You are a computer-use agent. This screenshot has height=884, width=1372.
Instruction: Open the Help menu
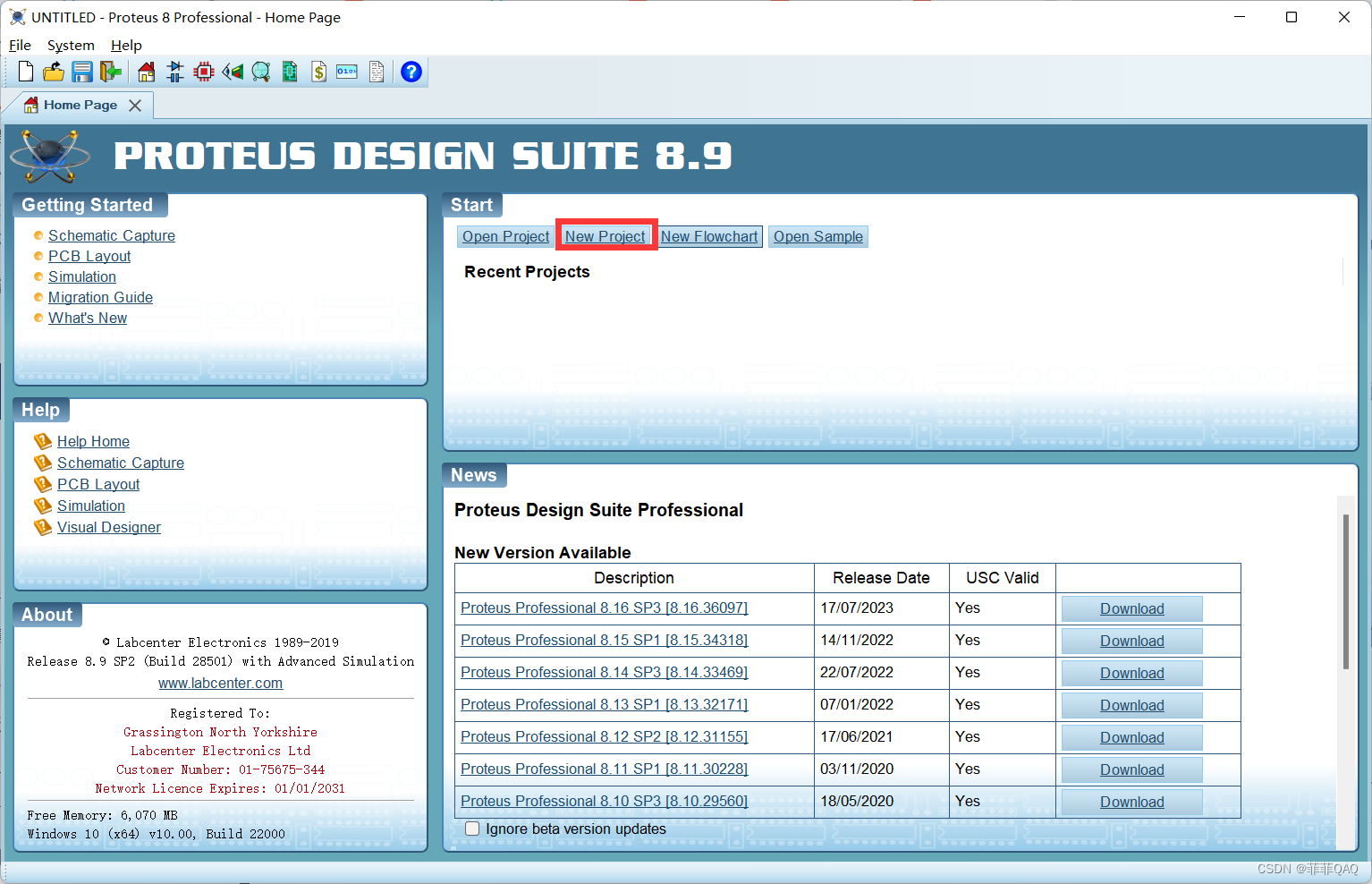coord(126,45)
